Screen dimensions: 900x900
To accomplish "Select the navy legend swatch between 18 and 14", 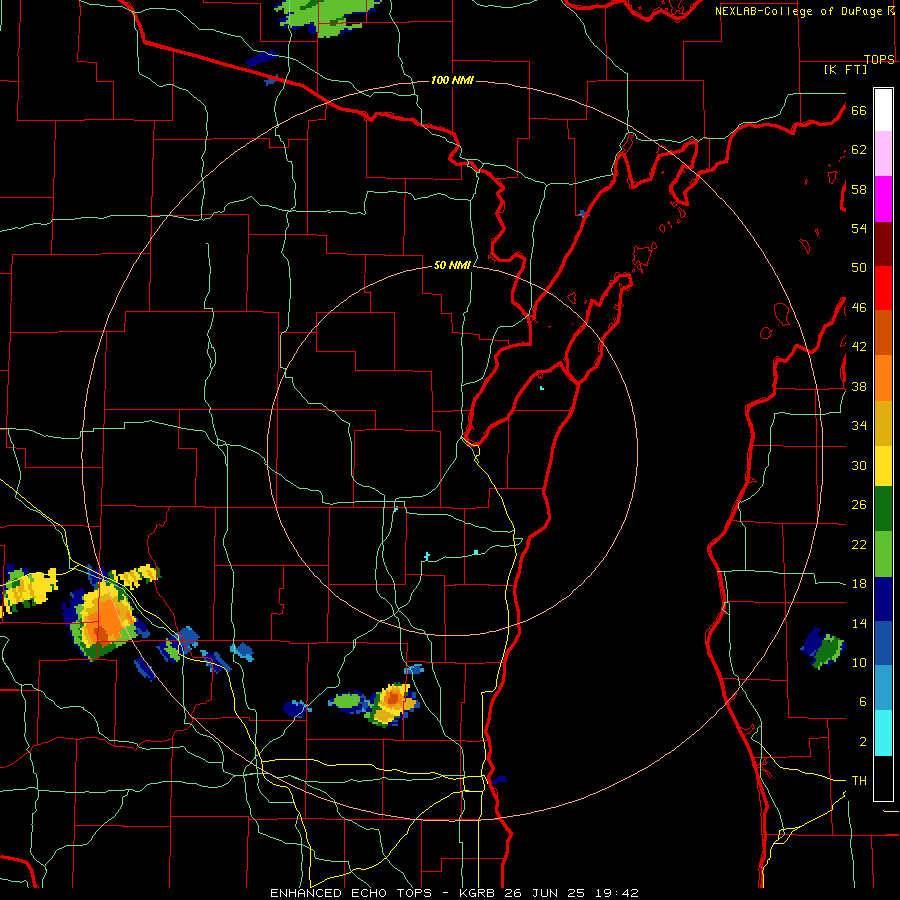I will (883, 599).
